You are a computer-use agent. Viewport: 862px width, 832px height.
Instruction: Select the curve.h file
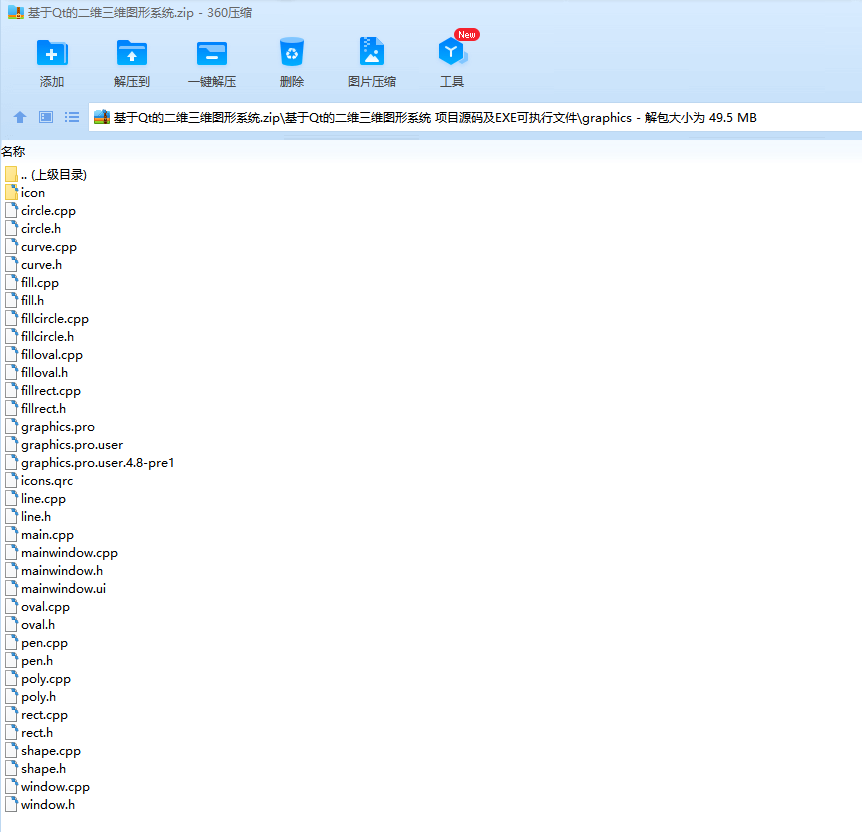pyautogui.click(x=34, y=265)
